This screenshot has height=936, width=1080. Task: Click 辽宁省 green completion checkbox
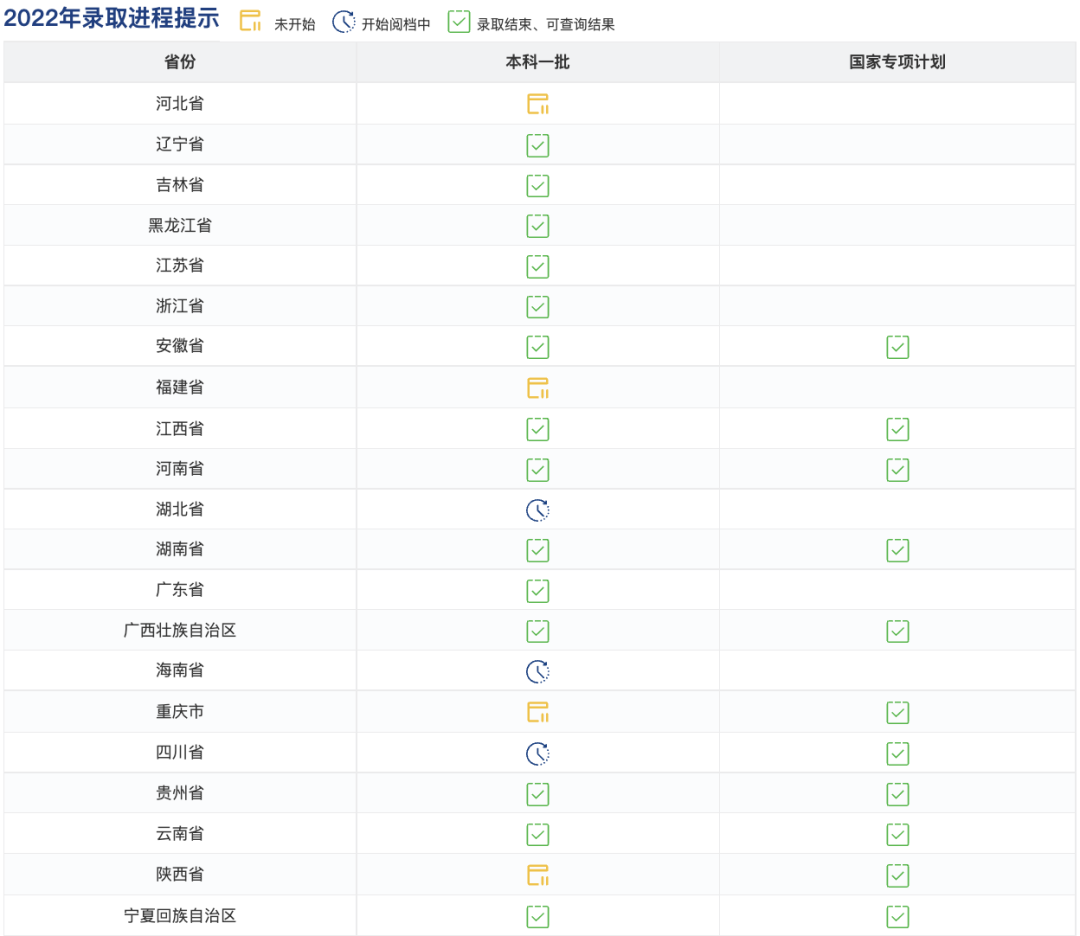coord(538,145)
